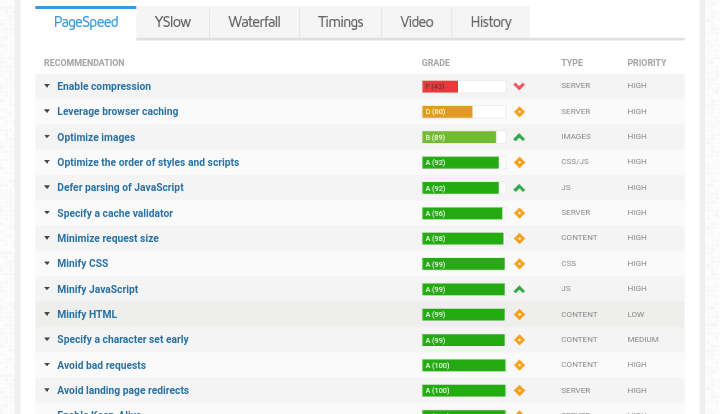Expand Specify a character set early arrow
720x414 pixels.
coord(47,340)
